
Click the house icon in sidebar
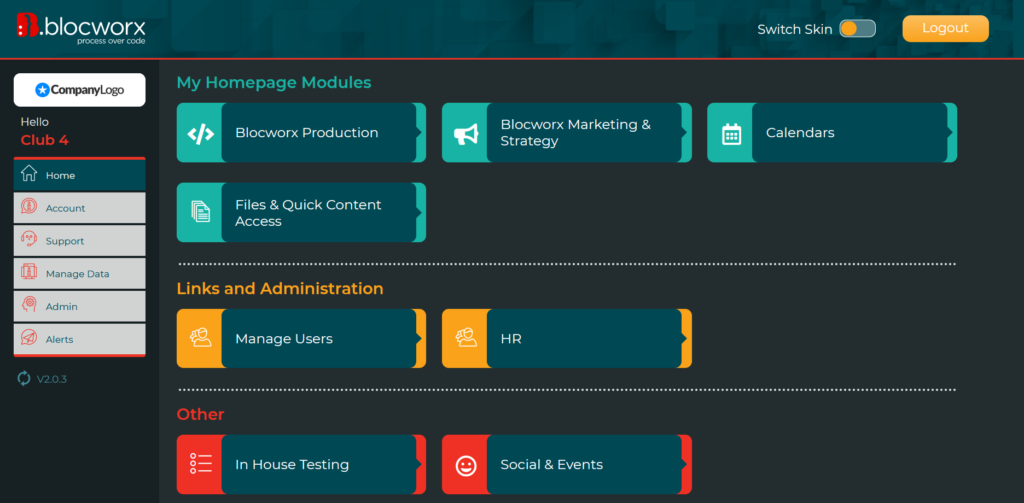(29, 174)
